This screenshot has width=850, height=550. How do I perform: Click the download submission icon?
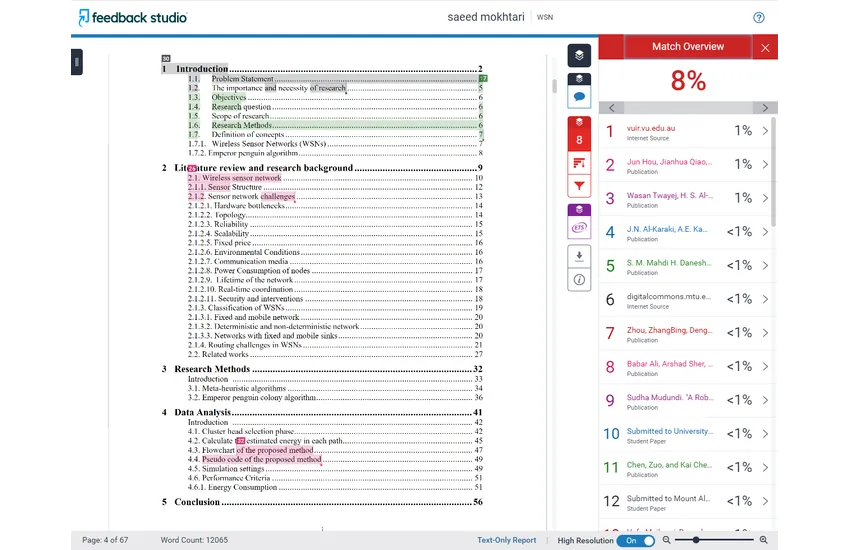pyautogui.click(x=579, y=256)
